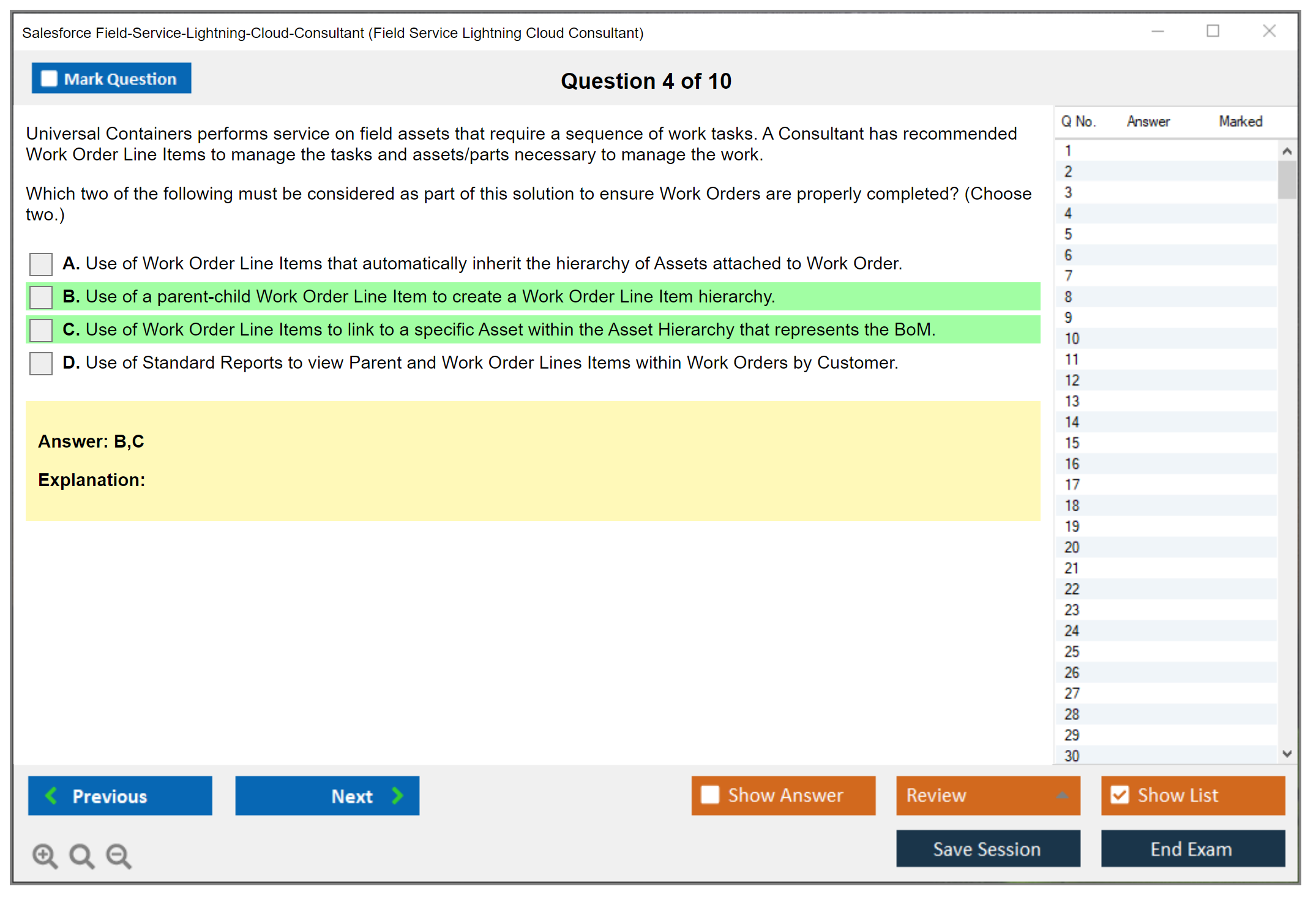The height and width of the screenshot is (900, 1316).
Task: Click the green right arrow on Next
Action: (x=397, y=795)
